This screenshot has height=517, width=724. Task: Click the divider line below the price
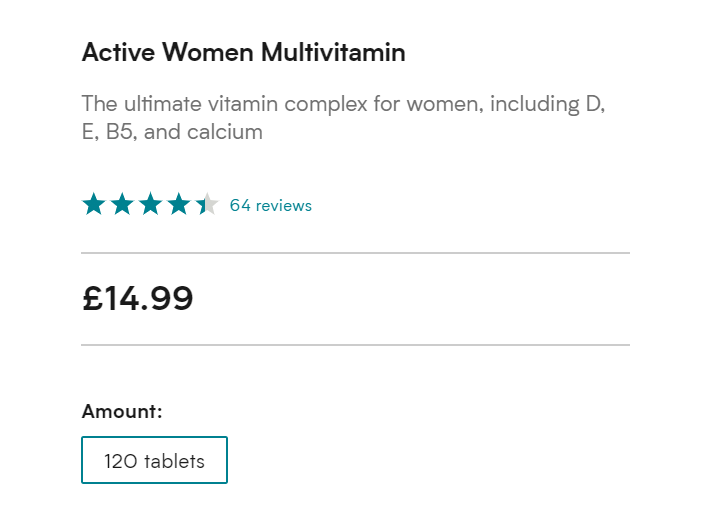[355, 345]
